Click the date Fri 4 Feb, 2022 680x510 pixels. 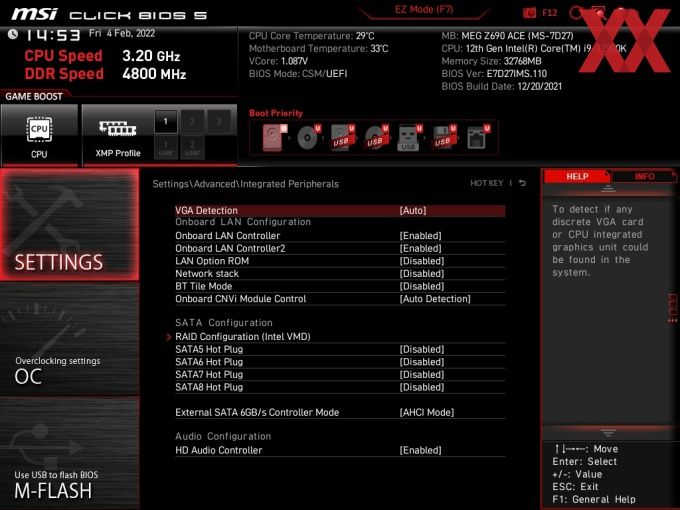pyautogui.click(x=122, y=33)
